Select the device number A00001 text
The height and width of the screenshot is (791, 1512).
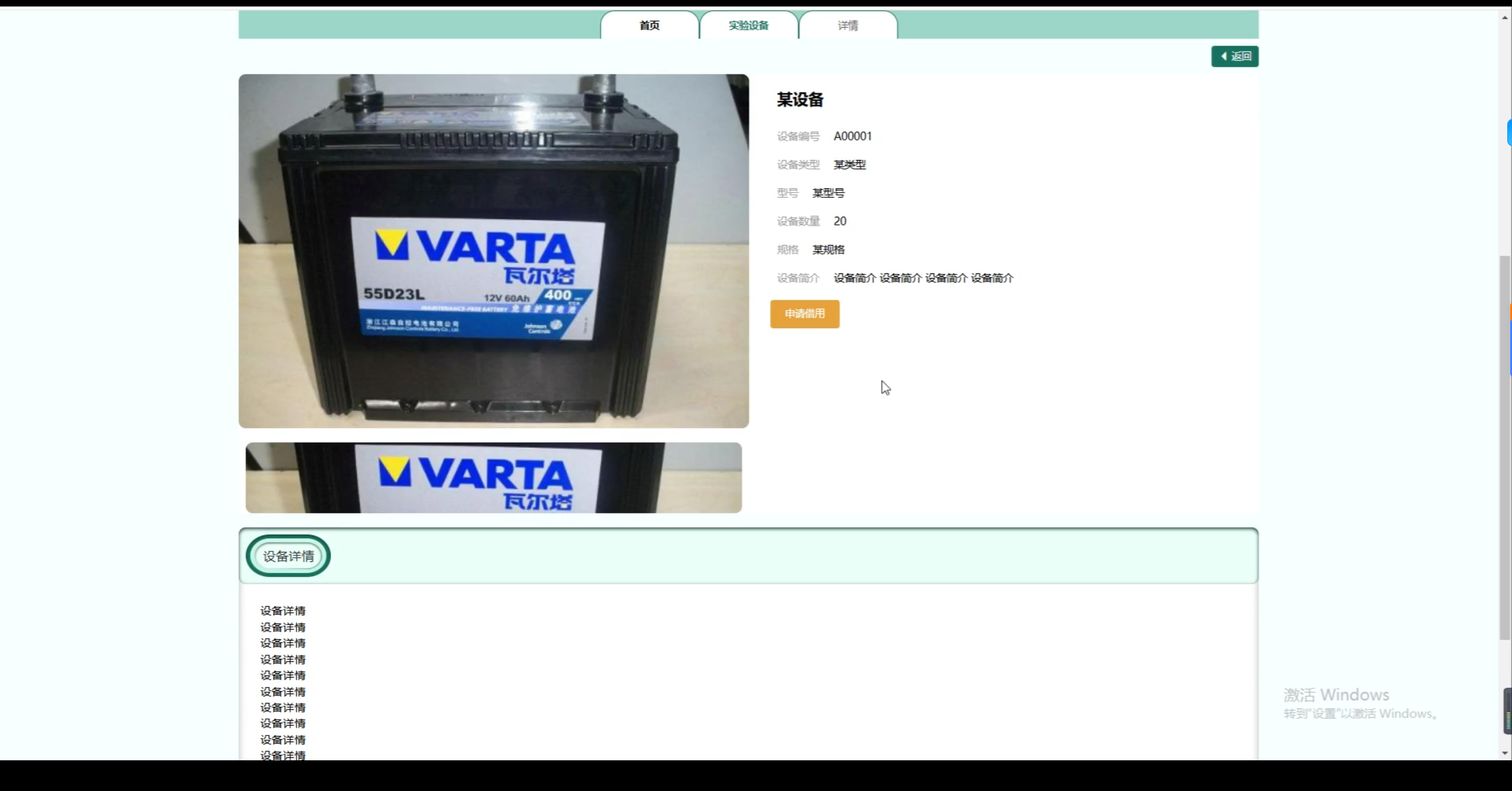[x=852, y=135]
